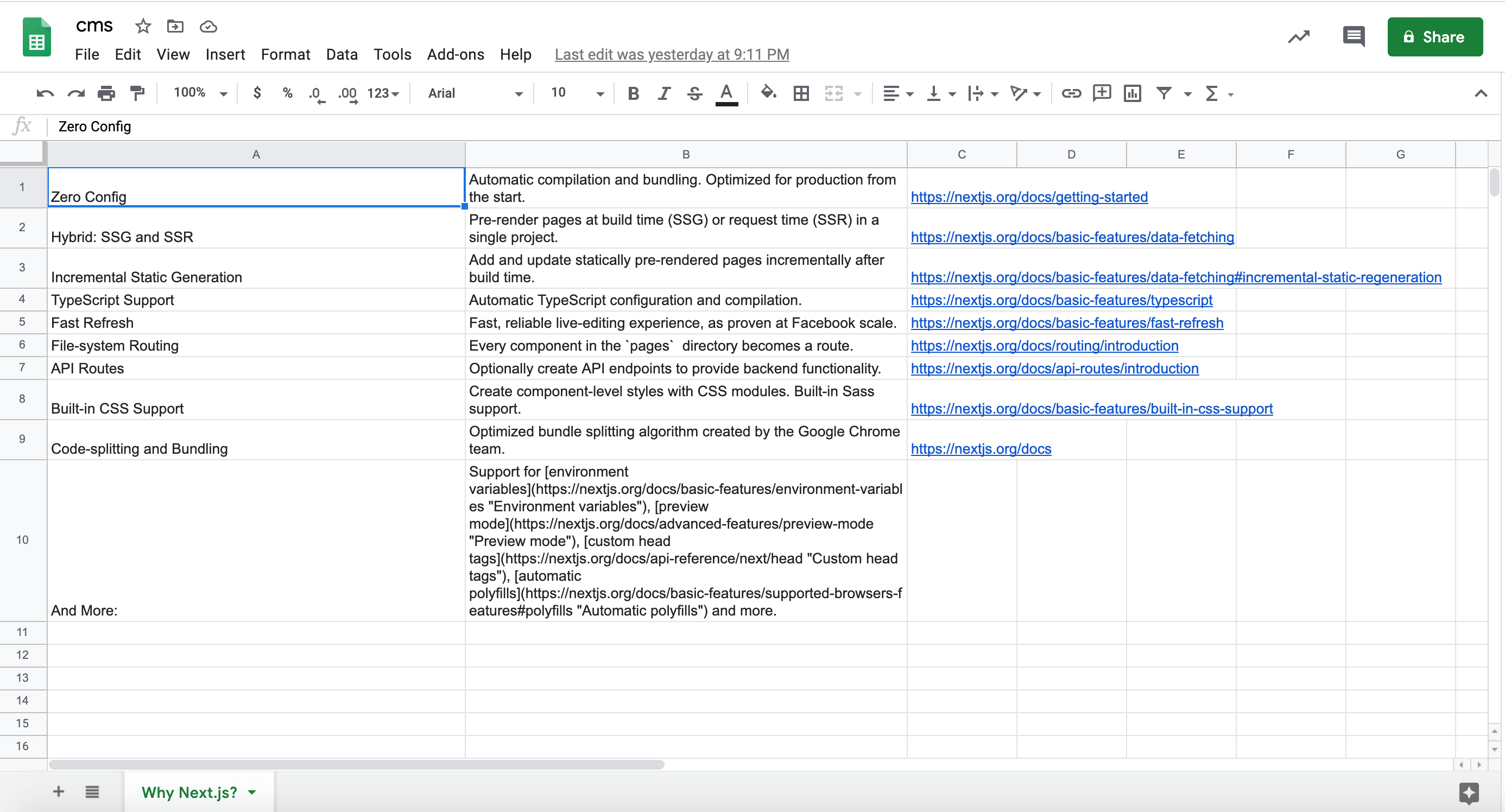The width and height of the screenshot is (1505, 812).
Task: Open the Data menu
Action: 342,54
